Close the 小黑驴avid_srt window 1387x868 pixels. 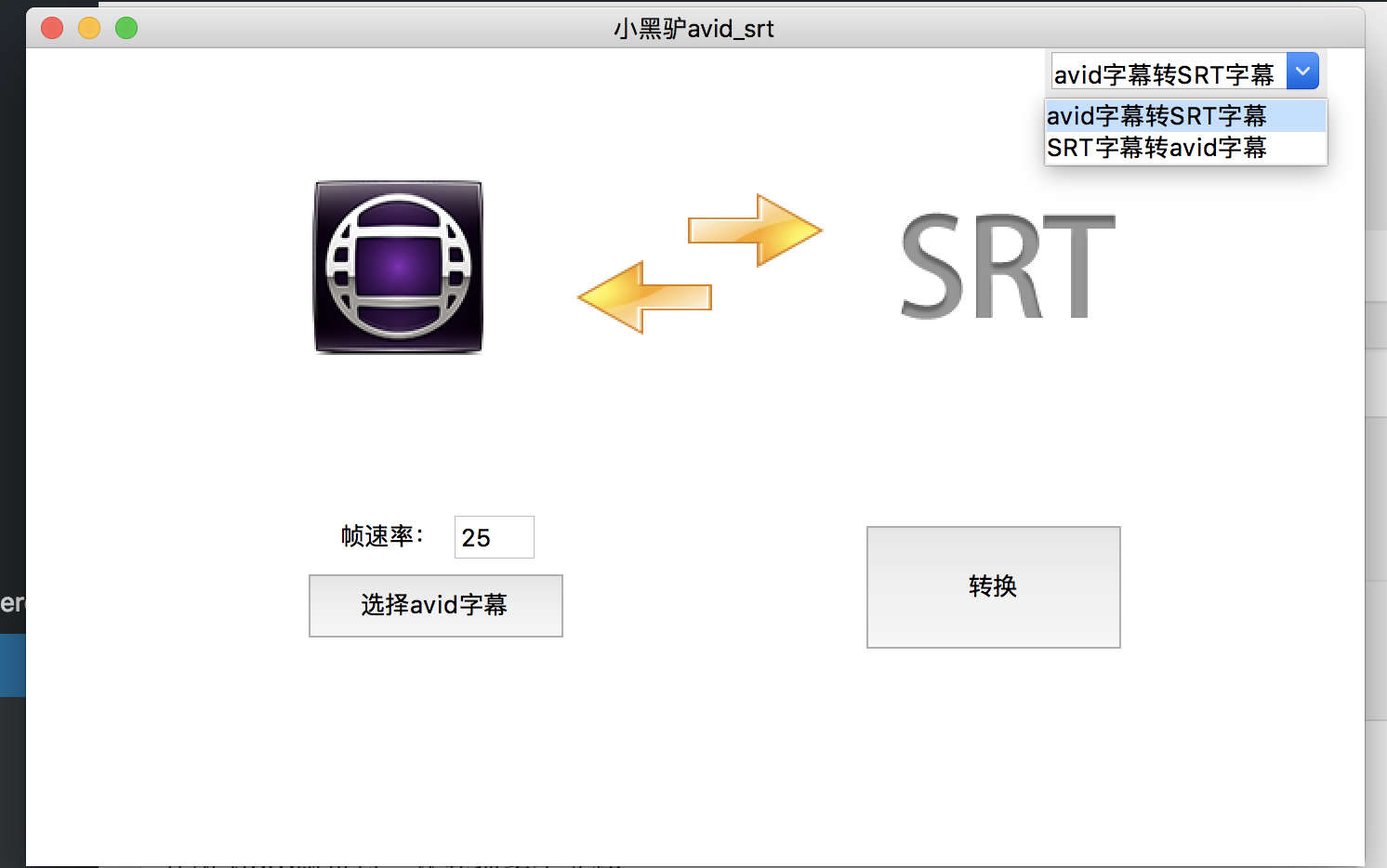(52, 29)
